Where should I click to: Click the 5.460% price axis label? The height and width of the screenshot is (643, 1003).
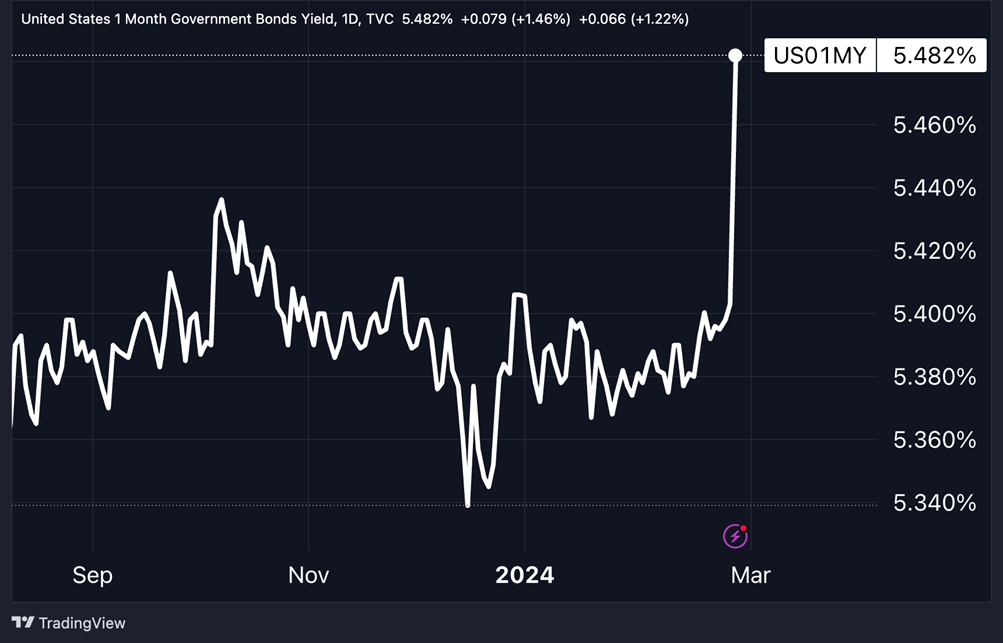[934, 125]
